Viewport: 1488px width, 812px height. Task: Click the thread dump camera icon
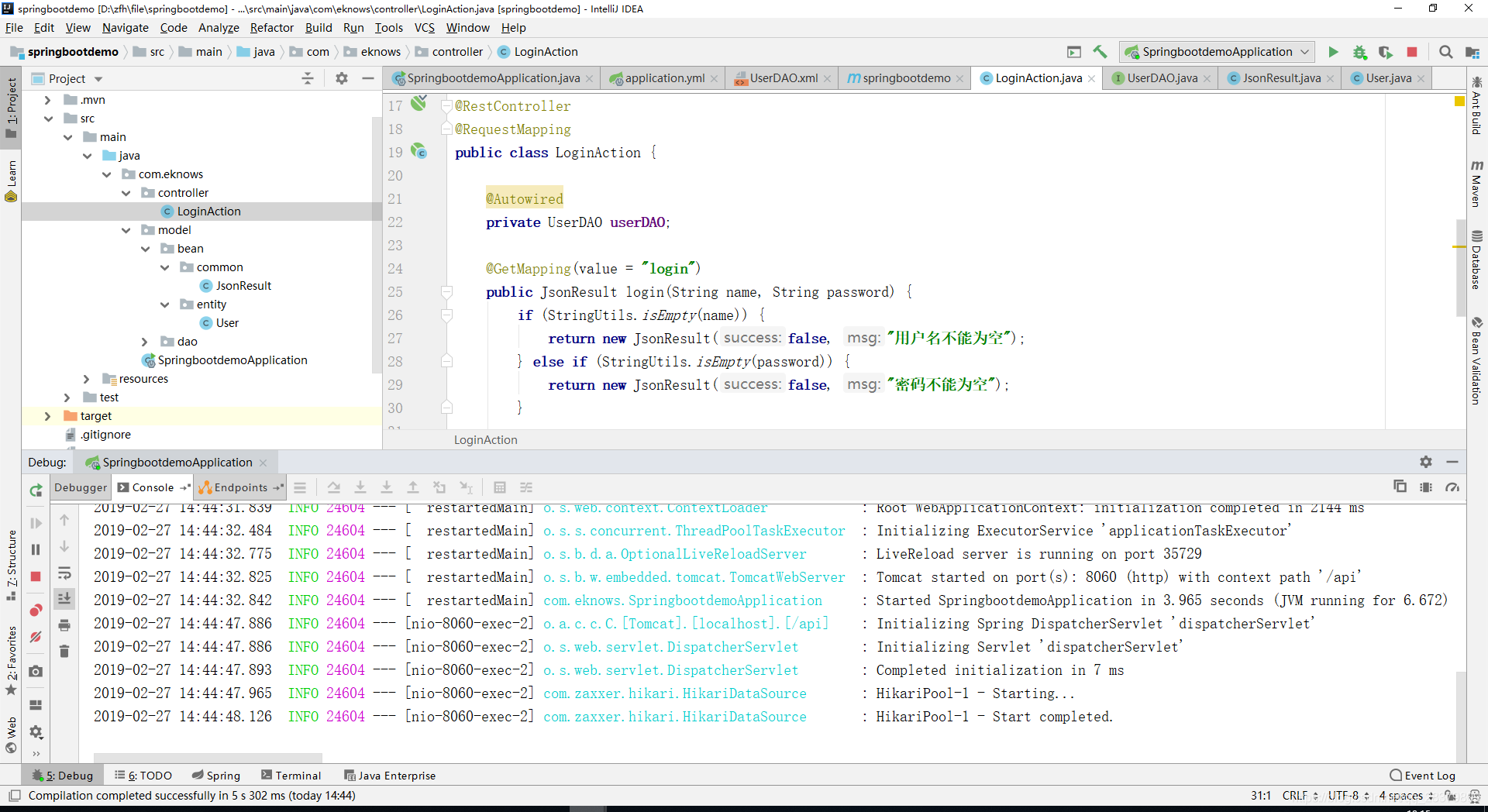[x=36, y=672]
